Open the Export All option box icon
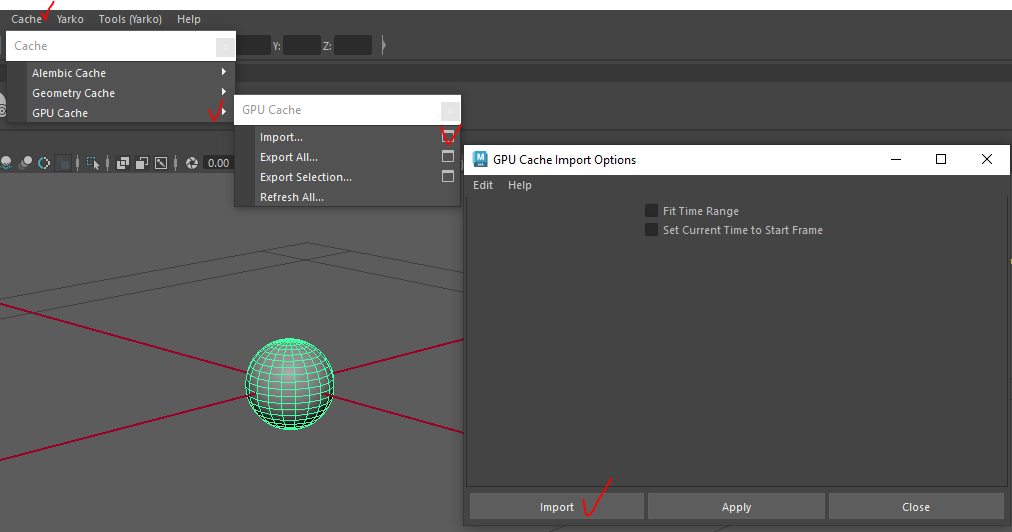 [x=448, y=156]
